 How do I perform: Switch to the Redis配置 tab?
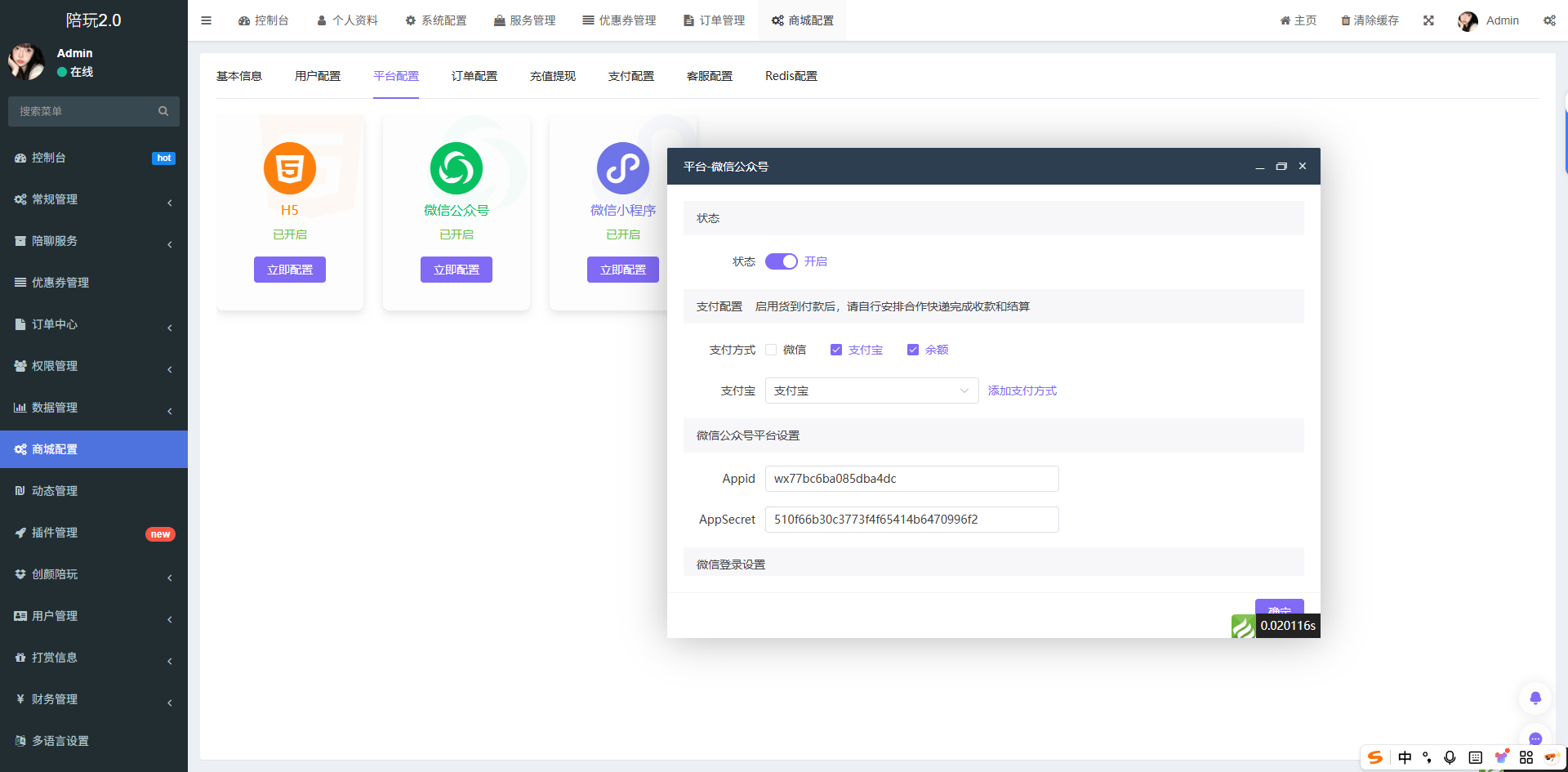pos(791,76)
